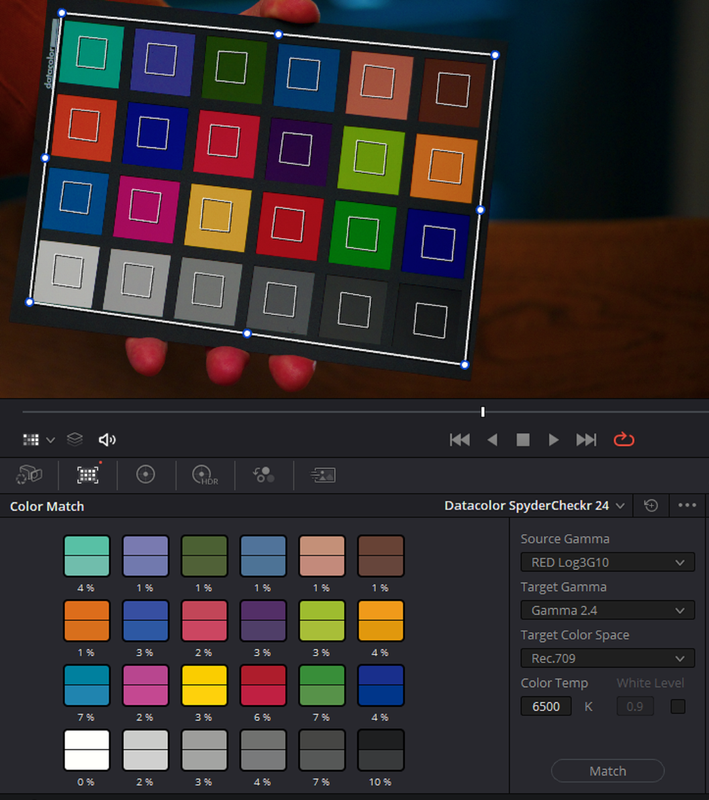The image size is (709, 800).
Task: Toggle loop playback
Action: (624, 439)
